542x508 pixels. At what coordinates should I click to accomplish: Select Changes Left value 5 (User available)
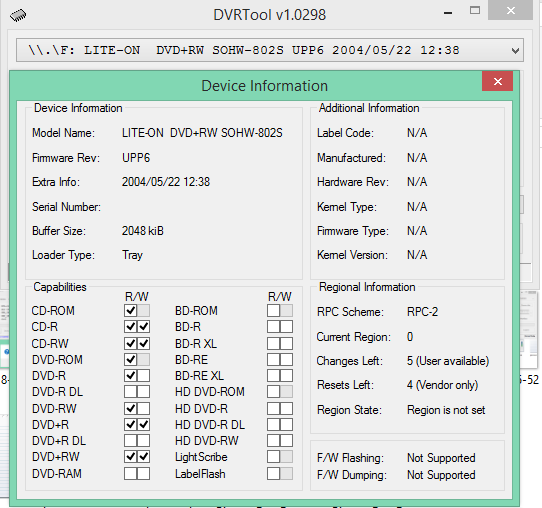coord(448,361)
